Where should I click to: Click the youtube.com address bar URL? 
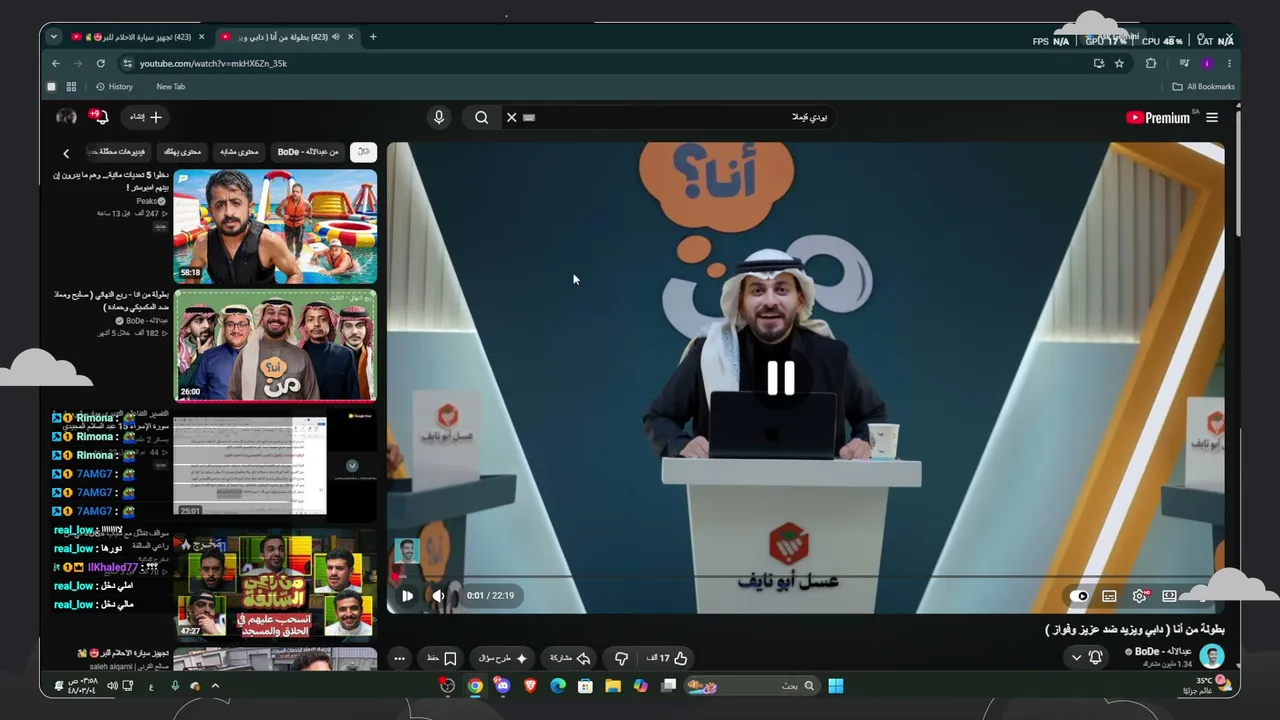213,63
